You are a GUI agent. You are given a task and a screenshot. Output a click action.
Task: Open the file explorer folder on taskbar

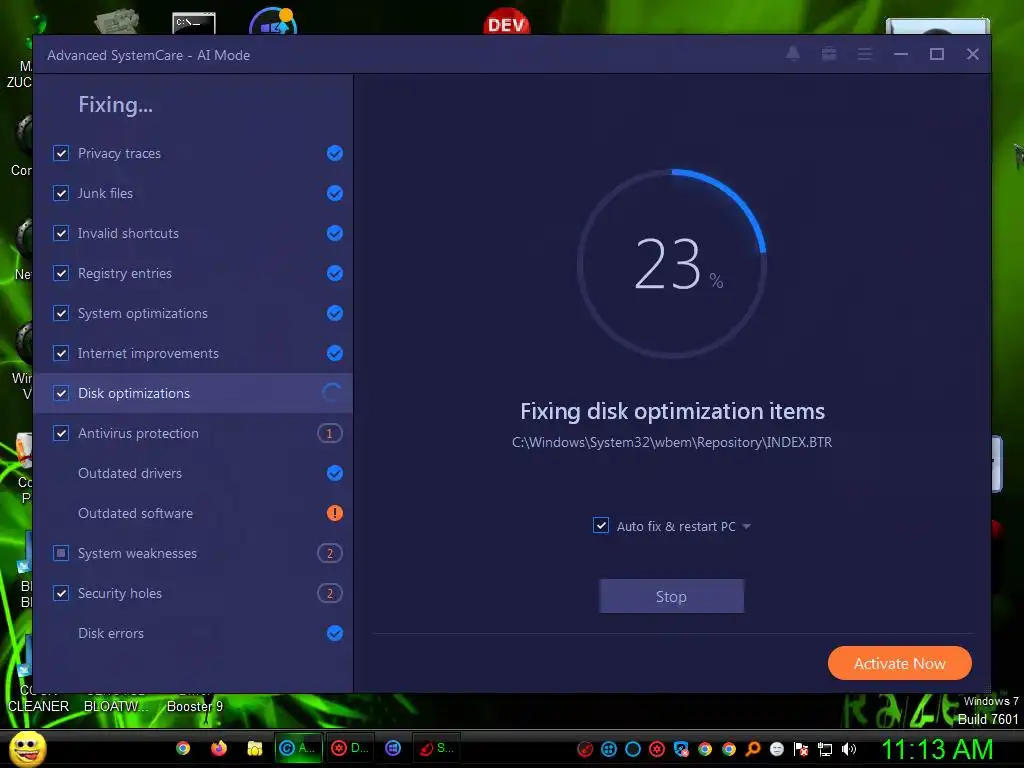click(x=255, y=748)
